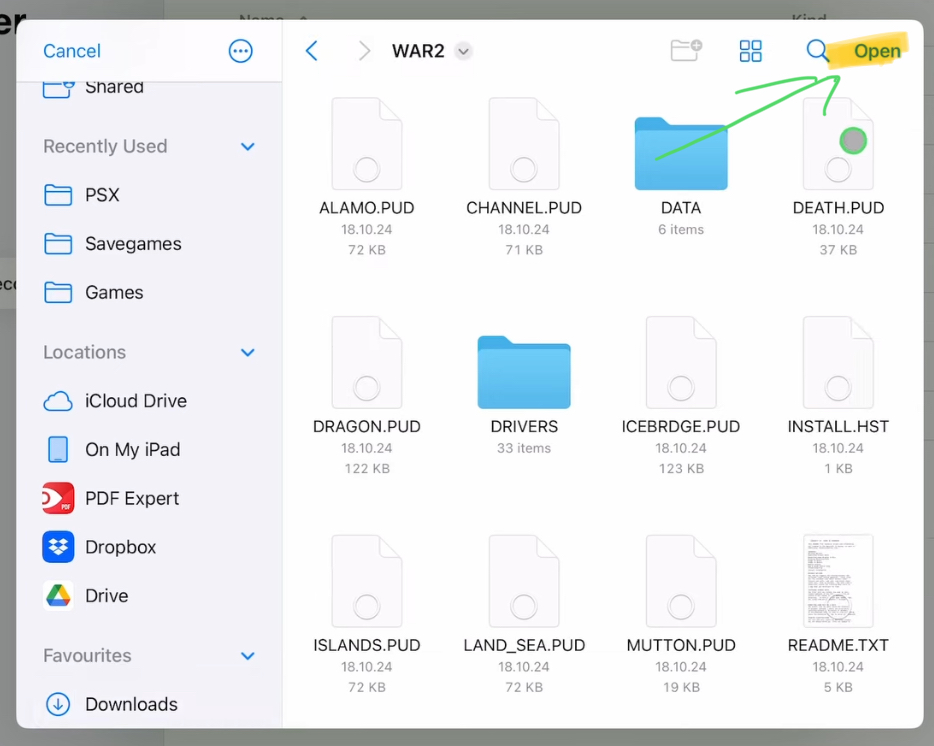Expand the WAR2 folder title dropdown
The height and width of the screenshot is (746, 934).
[x=463, y=51]
